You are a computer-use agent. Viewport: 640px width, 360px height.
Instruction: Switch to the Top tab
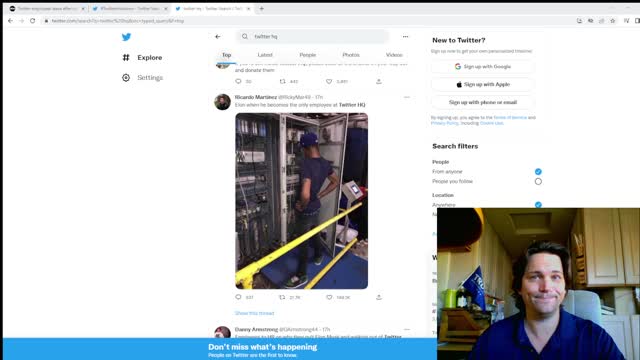[x=227, y=55]
